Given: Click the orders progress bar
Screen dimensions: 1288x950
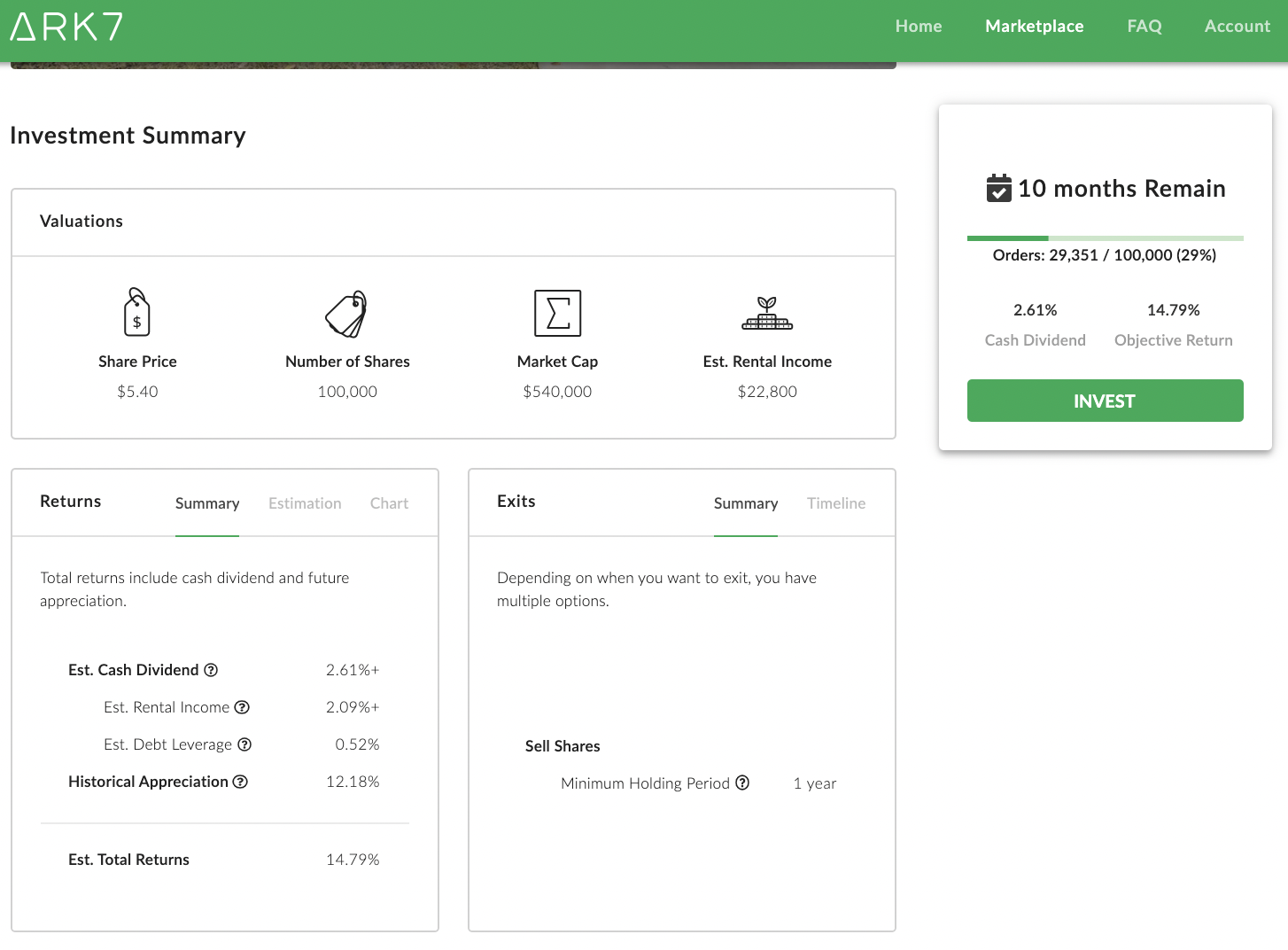Looking at the screenshot, I should [x=1105, y=238].
